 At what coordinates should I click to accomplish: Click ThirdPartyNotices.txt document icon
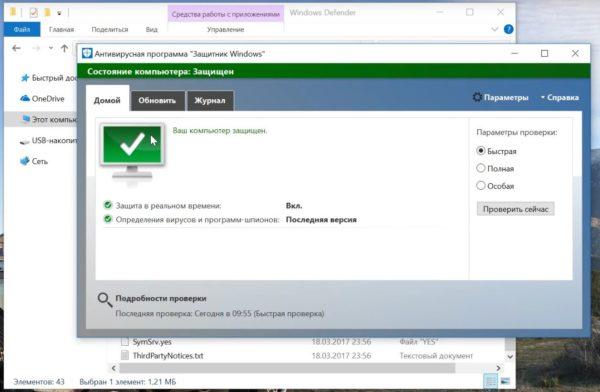coord(125,356)
